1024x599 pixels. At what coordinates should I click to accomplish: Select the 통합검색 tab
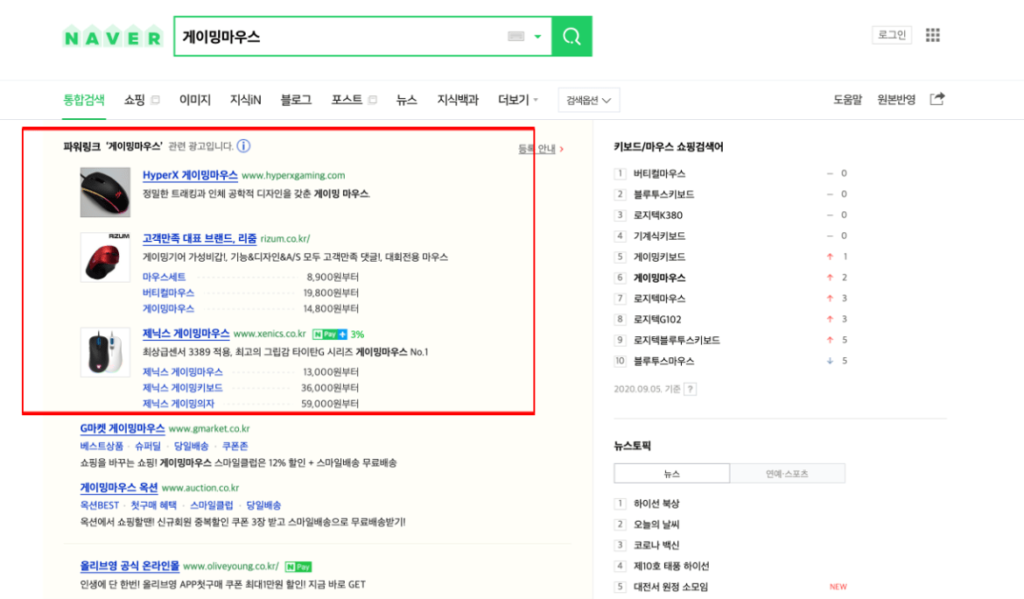click(x=84, y=100)
